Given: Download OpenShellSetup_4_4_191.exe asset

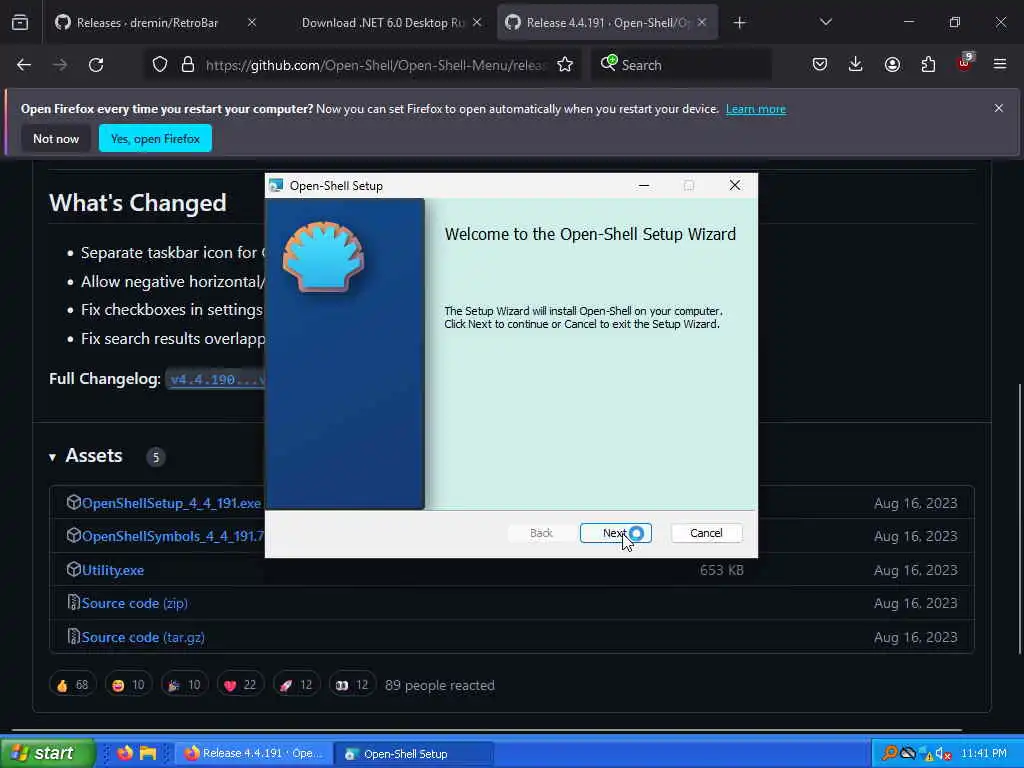Looking at the screenshot, I should point(171,503).
